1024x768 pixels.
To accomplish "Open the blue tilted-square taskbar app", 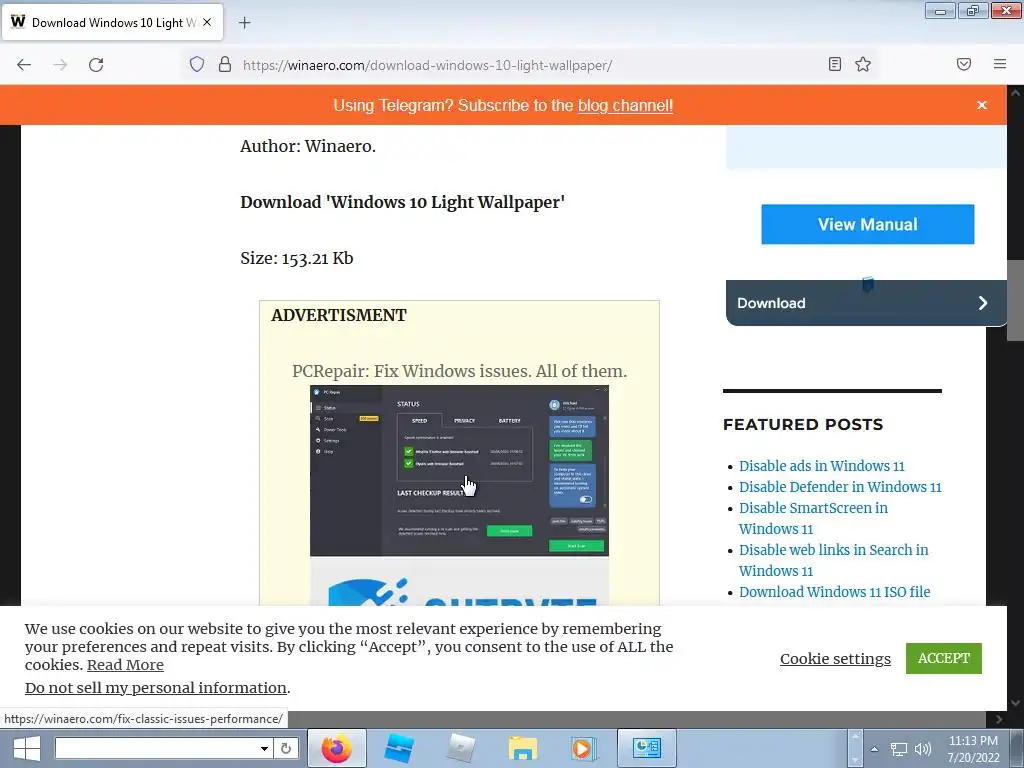I will [x=398, y=748].
